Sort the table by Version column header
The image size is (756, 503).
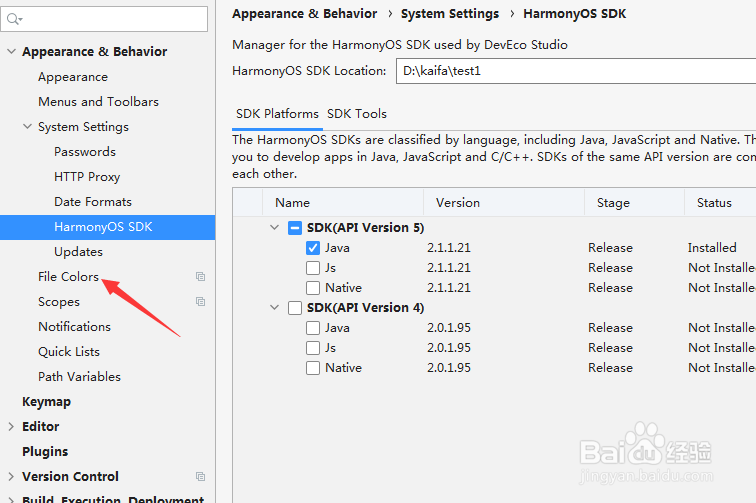pyautogui.click(x=458, y=203)
